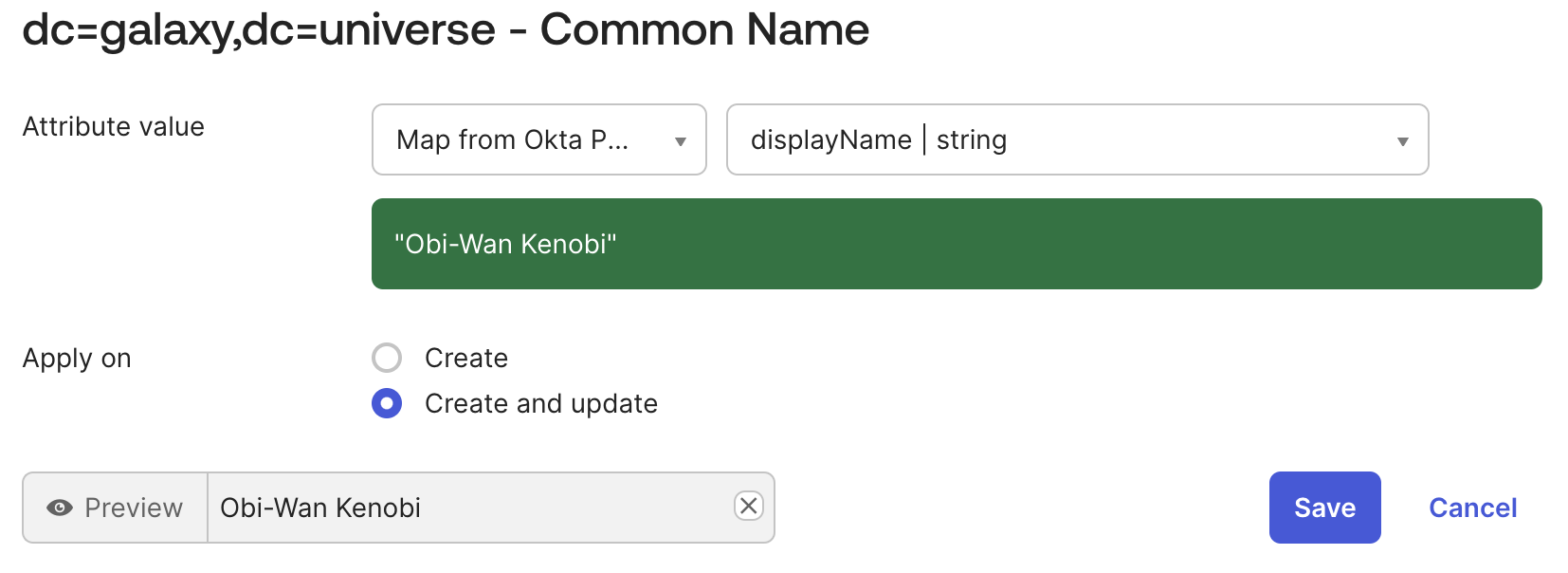The width and height of the screenshot is (1568, 573).
Task: Click the "Apply on" label
Action: (x=77, y=358)
